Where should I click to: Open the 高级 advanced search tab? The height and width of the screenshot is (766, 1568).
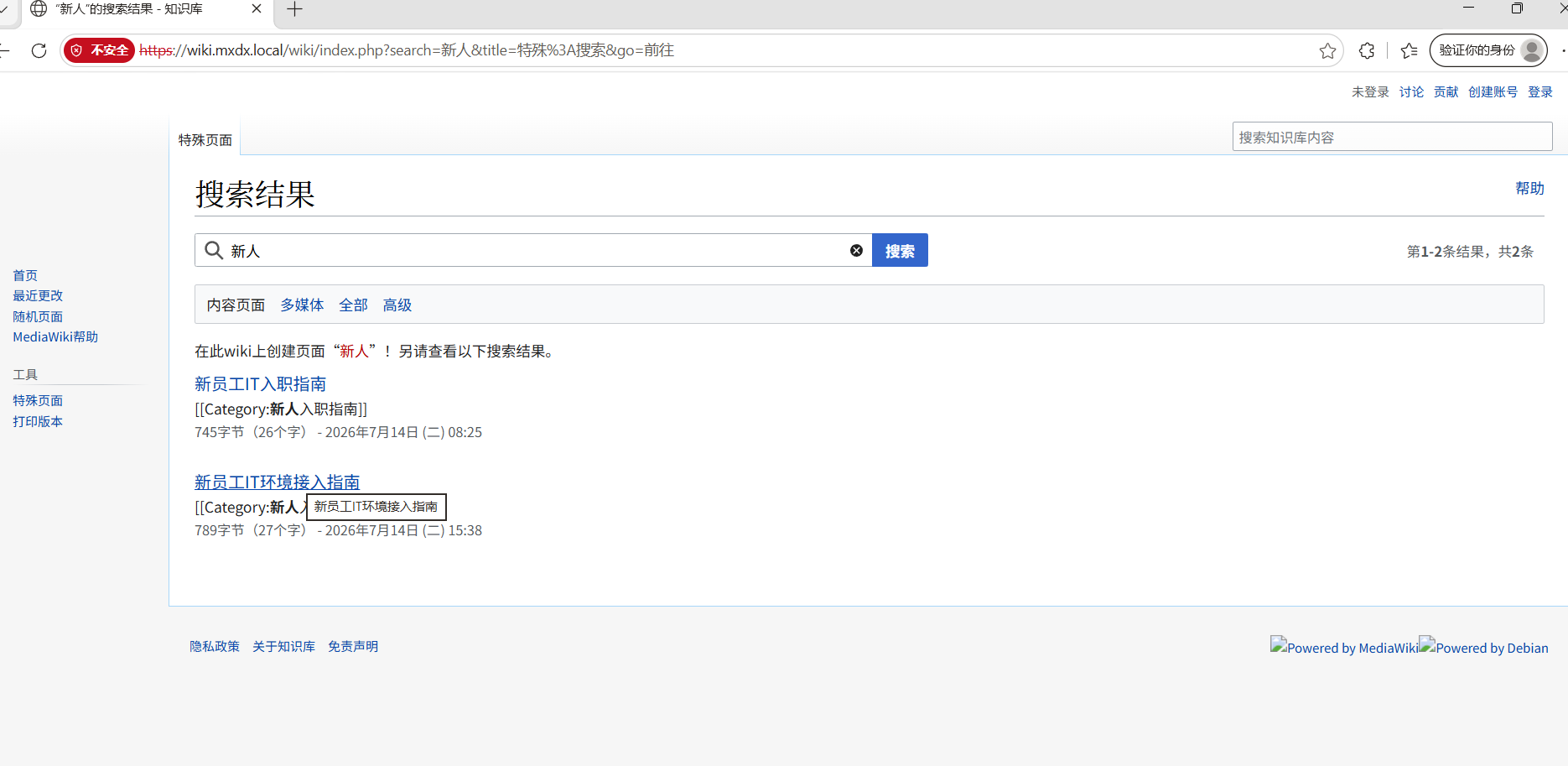397,305
